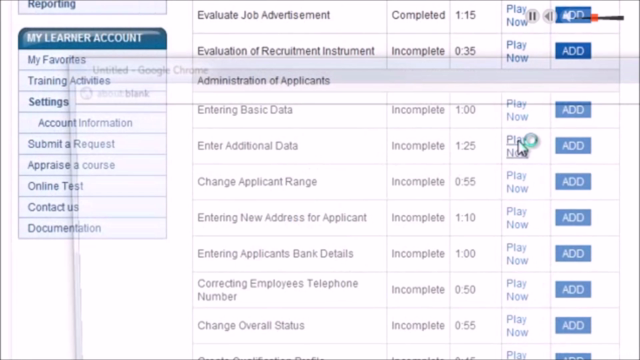Viewport: 640px width, 360px height.
Task: Play Now for Evaluation of Recruitment Instrument
Action: [x=517, y=51]
